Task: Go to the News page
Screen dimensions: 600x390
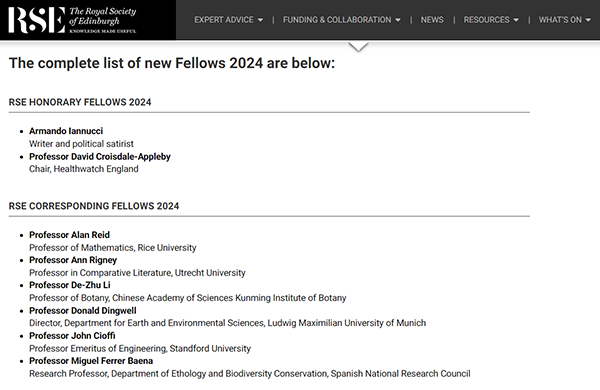Action: [432, 20]
